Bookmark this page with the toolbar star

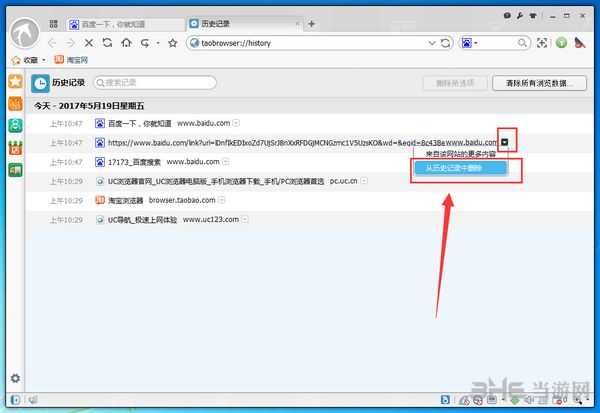tap(173, 43)
